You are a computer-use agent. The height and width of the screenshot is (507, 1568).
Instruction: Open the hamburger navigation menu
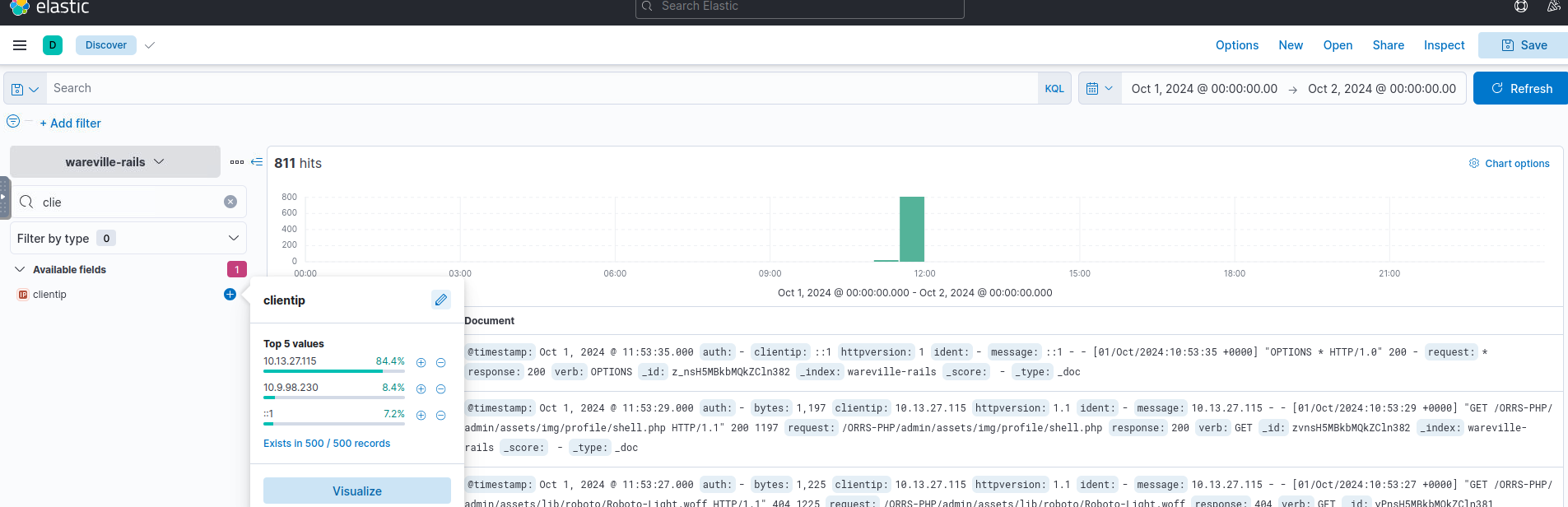coord(20,45)
